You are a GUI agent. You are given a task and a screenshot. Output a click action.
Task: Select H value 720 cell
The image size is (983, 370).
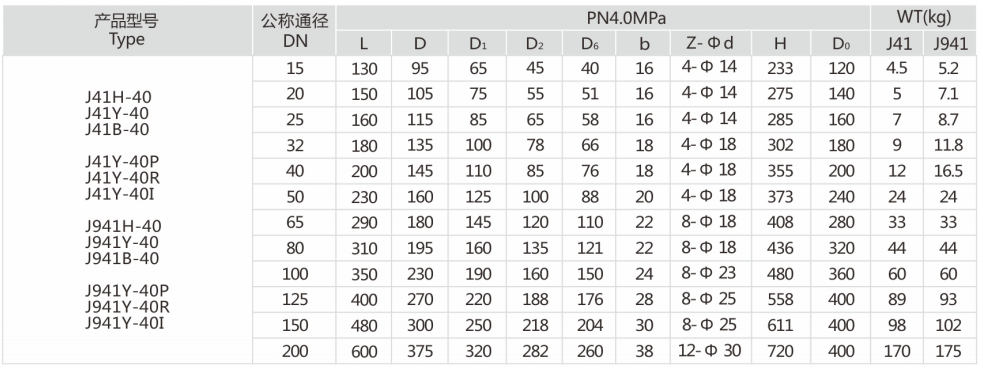click(780, 351)
